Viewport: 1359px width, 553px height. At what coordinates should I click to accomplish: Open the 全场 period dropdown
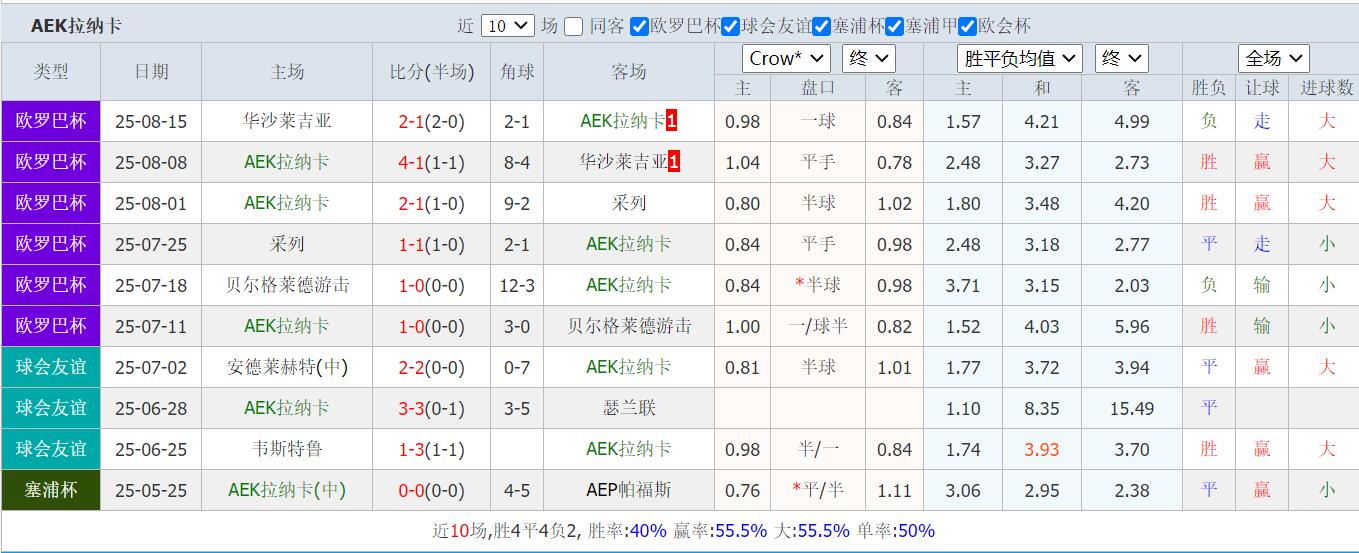(x=1273, y=59)
